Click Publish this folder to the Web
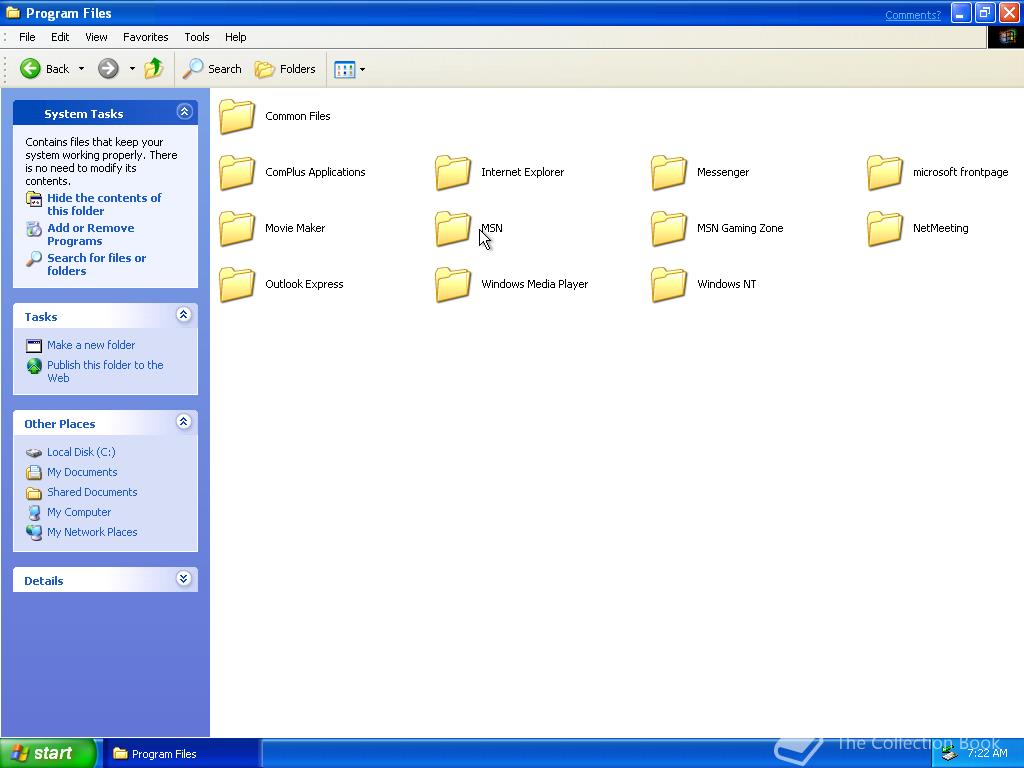Viewport: 1024px width, 768px height. point(105,372)
